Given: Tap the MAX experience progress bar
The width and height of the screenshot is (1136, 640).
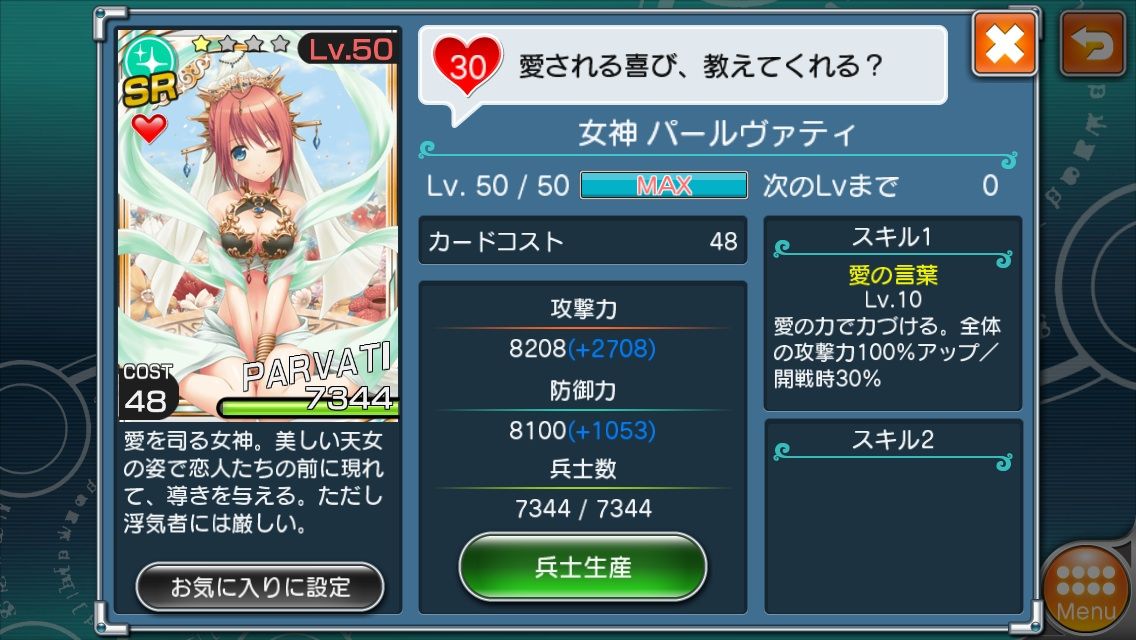Looking at the screenshot, I should click(x=664, y=186).
